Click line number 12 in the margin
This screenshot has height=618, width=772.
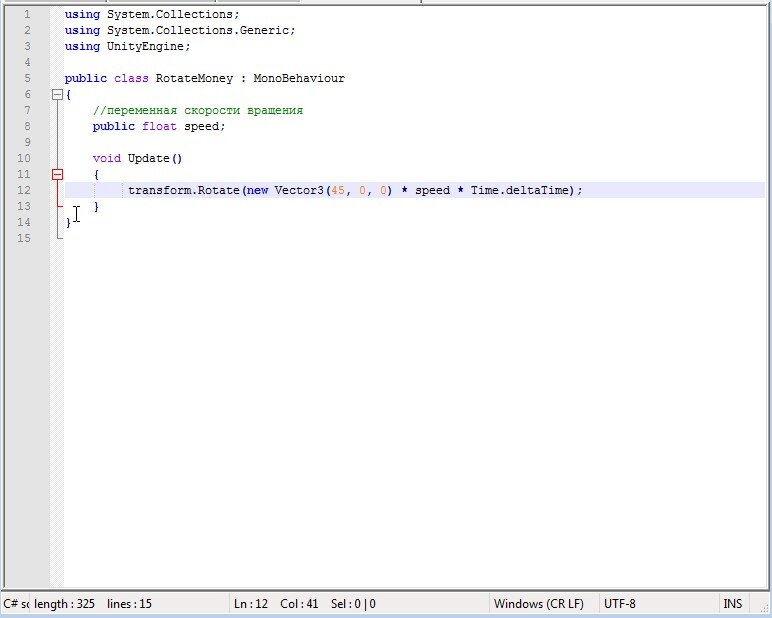(24, 190)
